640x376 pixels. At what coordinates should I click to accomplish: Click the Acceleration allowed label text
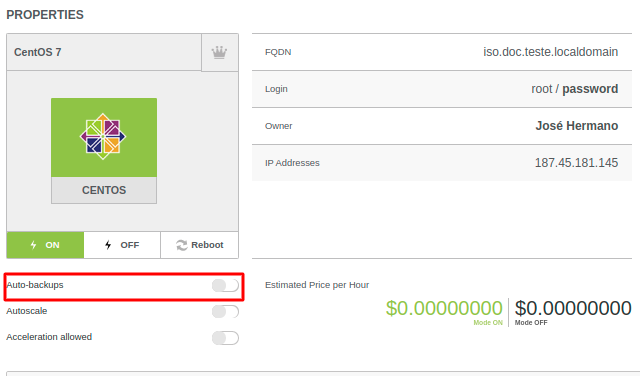click(x=49, y=337)
